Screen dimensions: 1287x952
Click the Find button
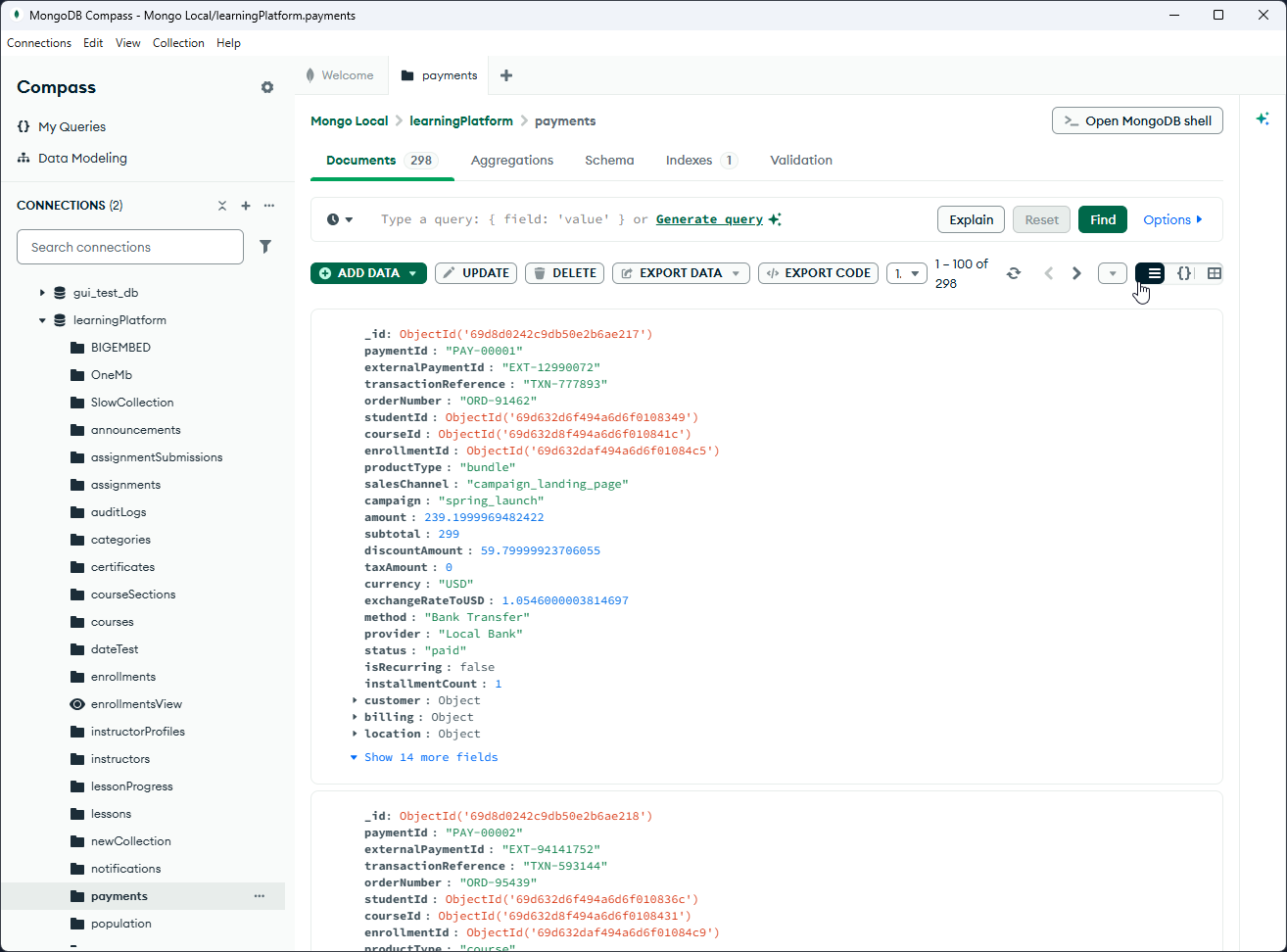(1103, 219)
